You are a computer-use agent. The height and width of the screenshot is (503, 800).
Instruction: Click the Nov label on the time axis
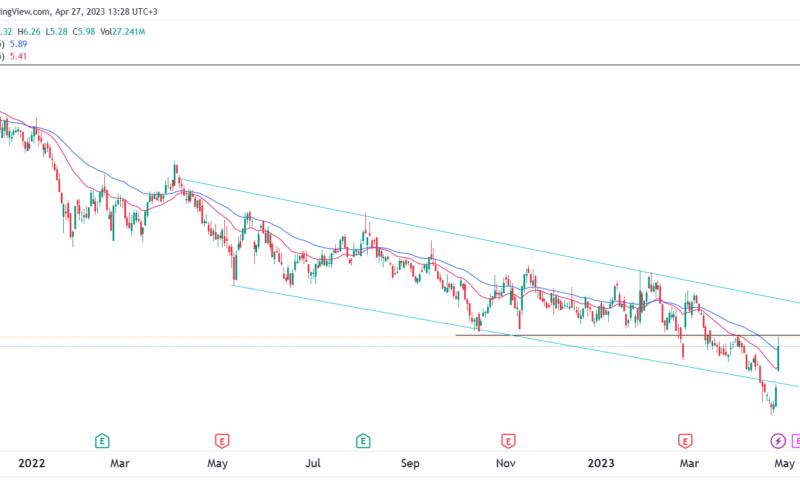click(x=506, y=463)
